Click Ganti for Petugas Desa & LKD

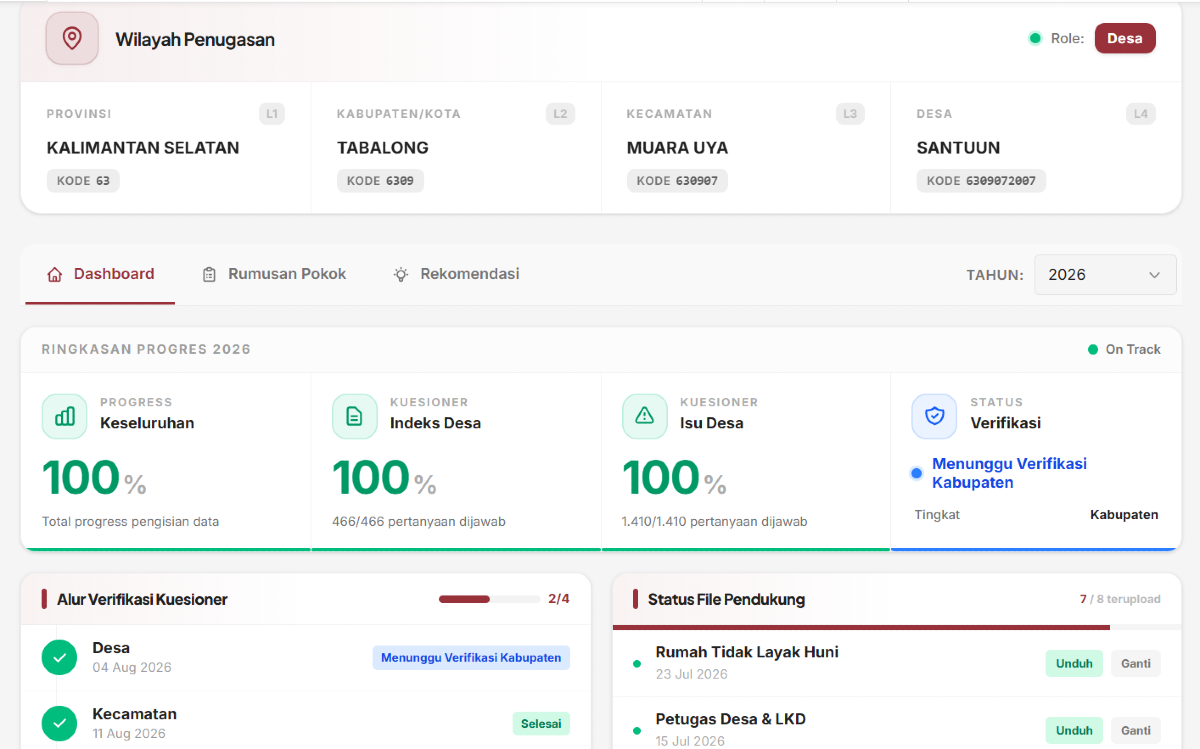(x=1136, y=730)
